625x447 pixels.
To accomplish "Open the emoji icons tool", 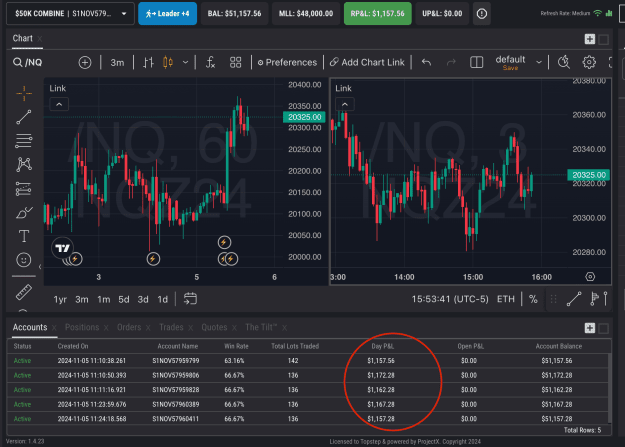I will [24, 260].
